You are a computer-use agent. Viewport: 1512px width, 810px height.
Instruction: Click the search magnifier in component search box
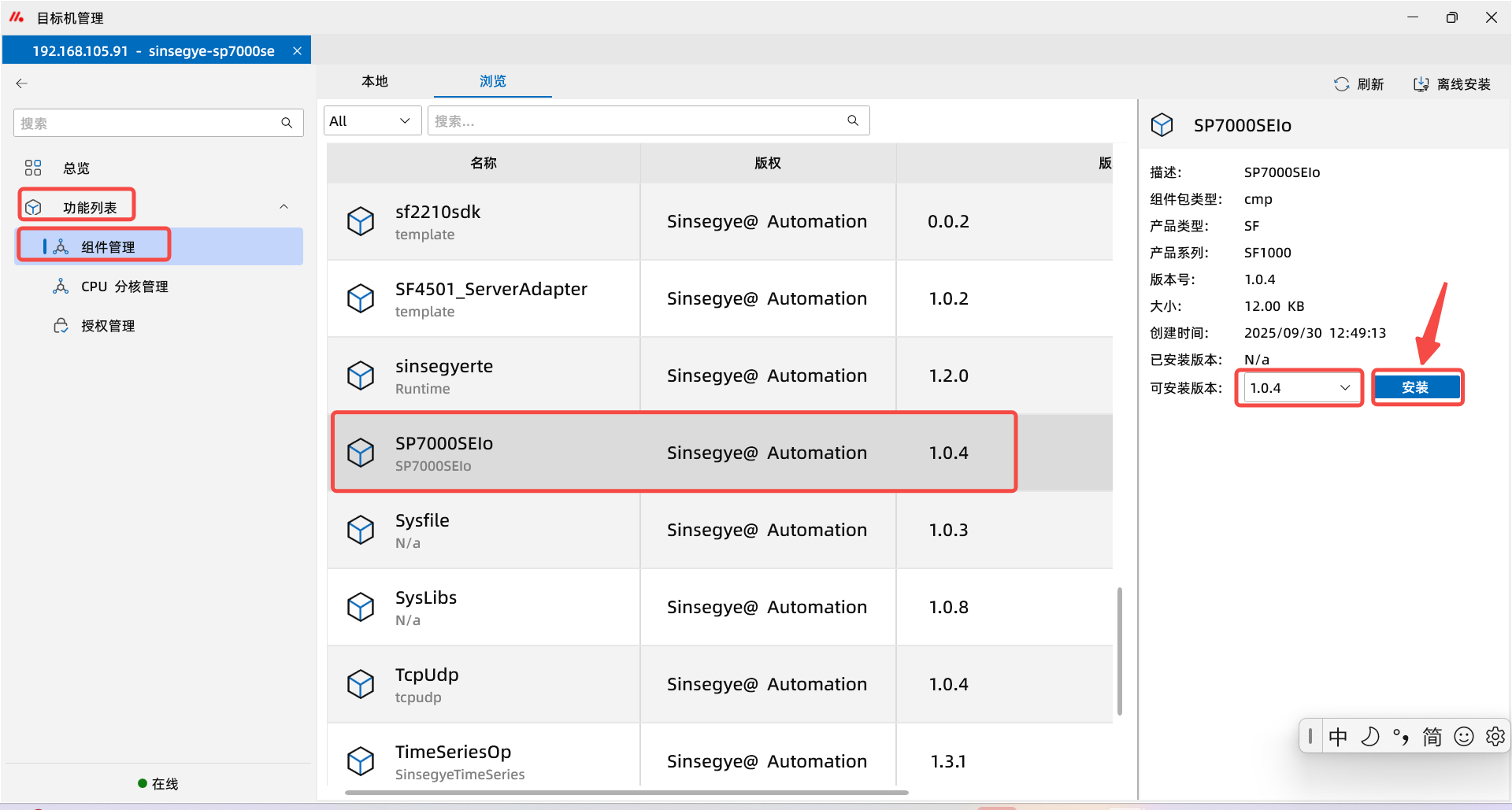[853, 120]
